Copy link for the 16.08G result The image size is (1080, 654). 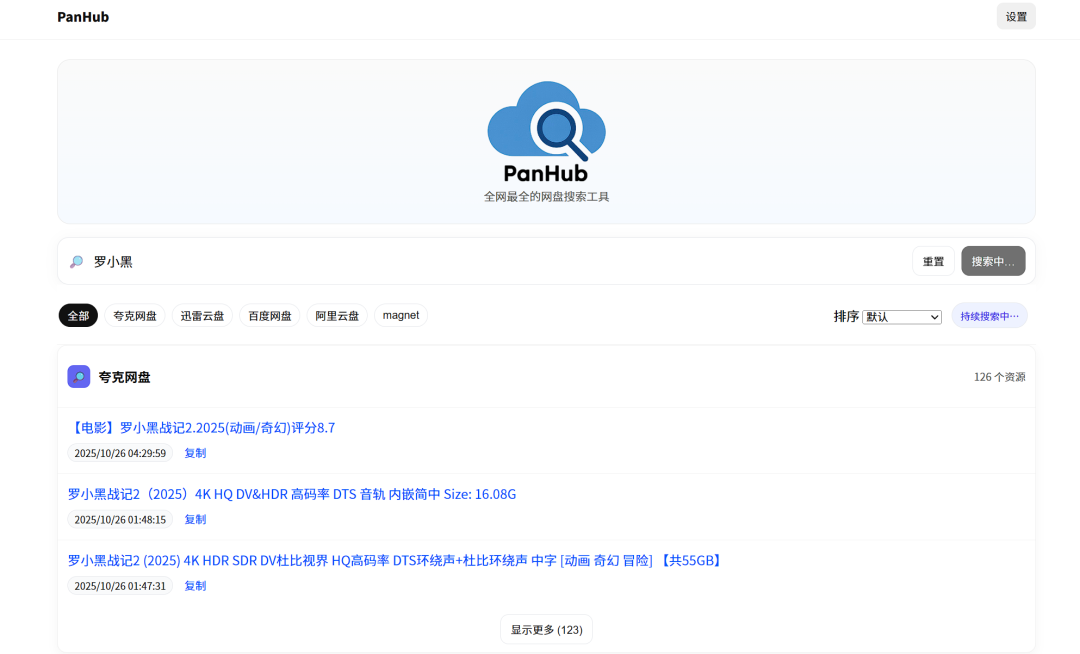pyautogui.click(x=195, y=520)
